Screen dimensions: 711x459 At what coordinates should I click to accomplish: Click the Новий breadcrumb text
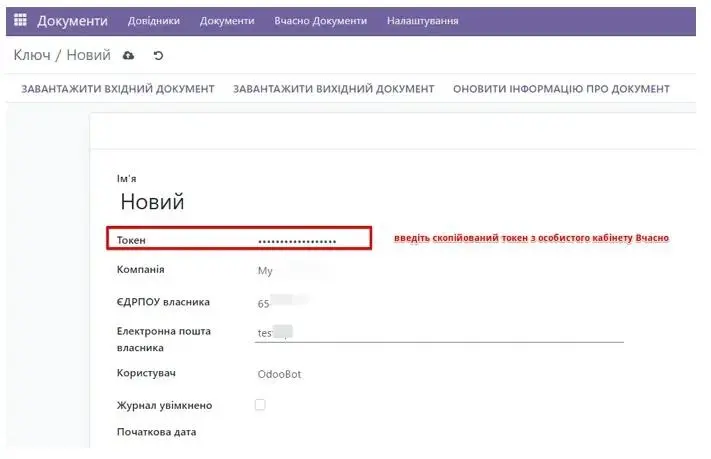[88, 55]
